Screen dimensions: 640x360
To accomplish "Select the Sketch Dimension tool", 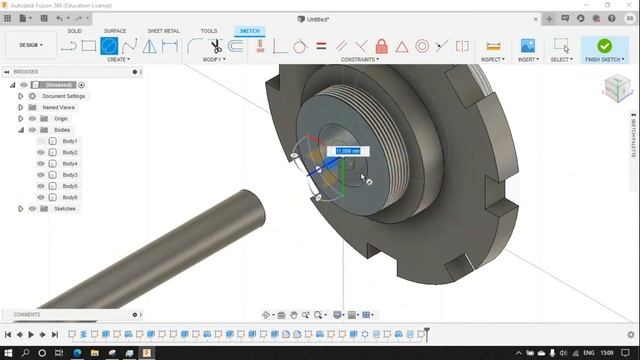I will (x=169, y=46).
